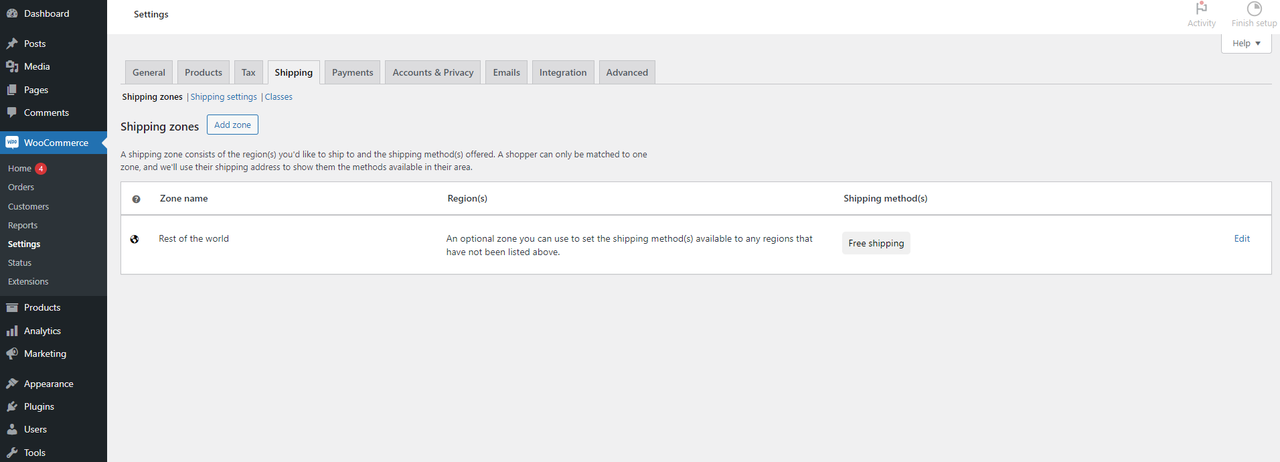
Task: Open the Status submenu item
Action: (20, 263)
